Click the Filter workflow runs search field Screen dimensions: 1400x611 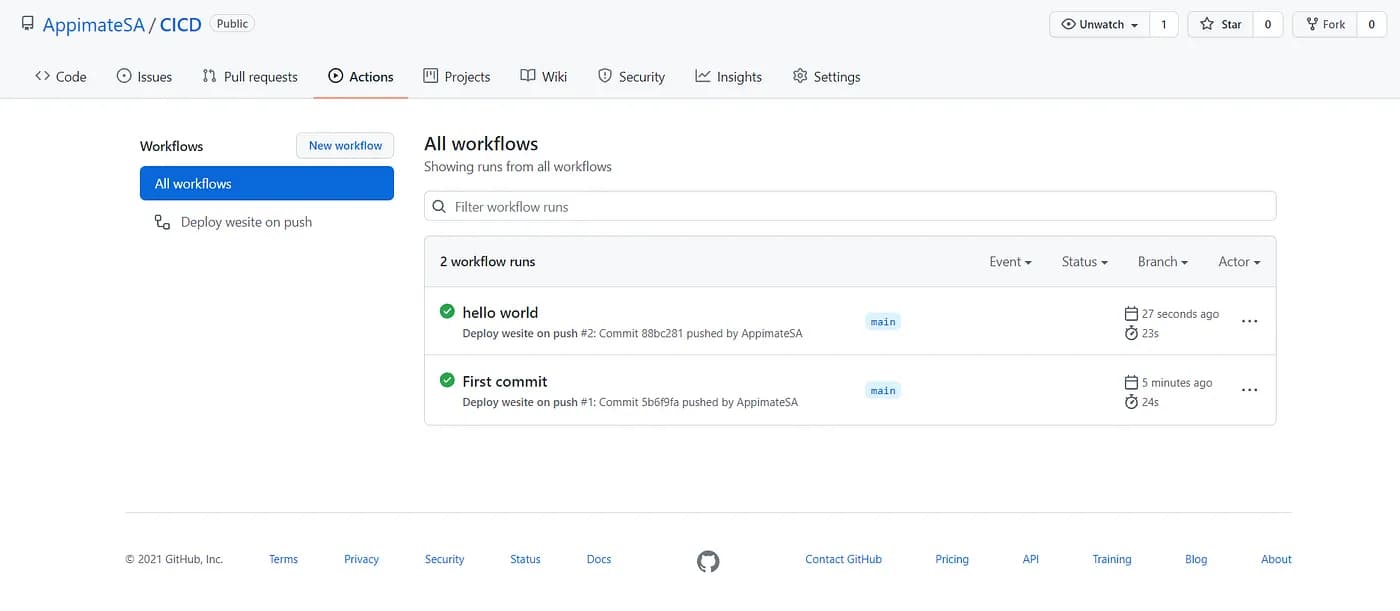(850, 207)
